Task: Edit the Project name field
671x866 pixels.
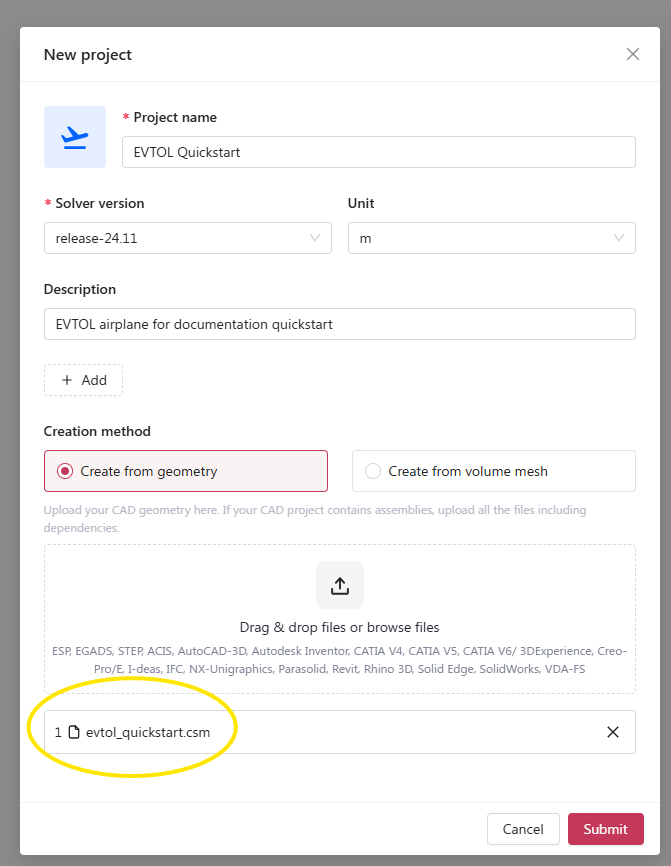Action: pyautogui.click(x=378, y=152)
